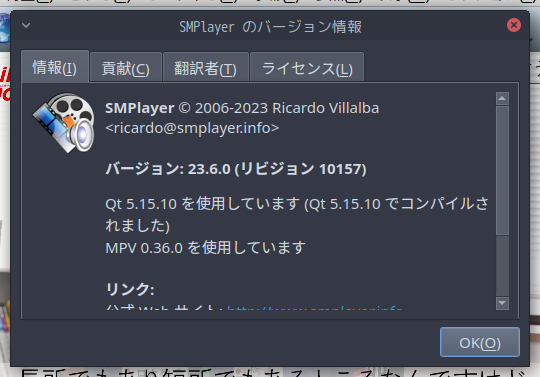Click the Qt 5.15.10 を使用しています line
The image size is (540, 377).
tap(297, 214)
